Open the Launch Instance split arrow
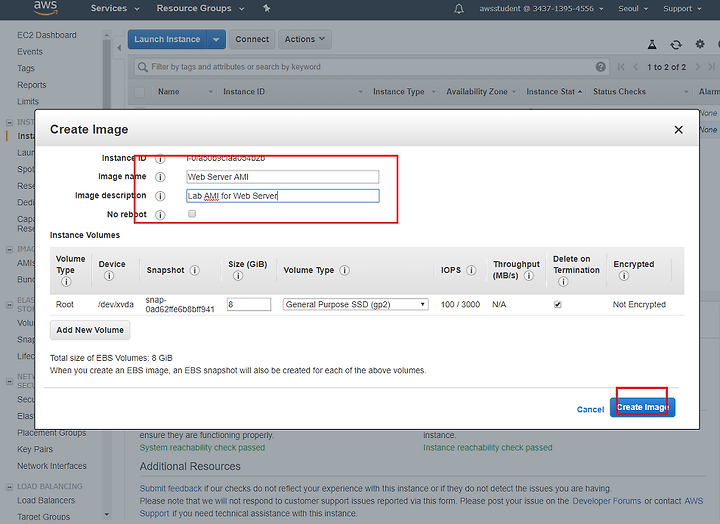This screenshot has width=720, height=524. pyautogui.click(x=216, y=39)
